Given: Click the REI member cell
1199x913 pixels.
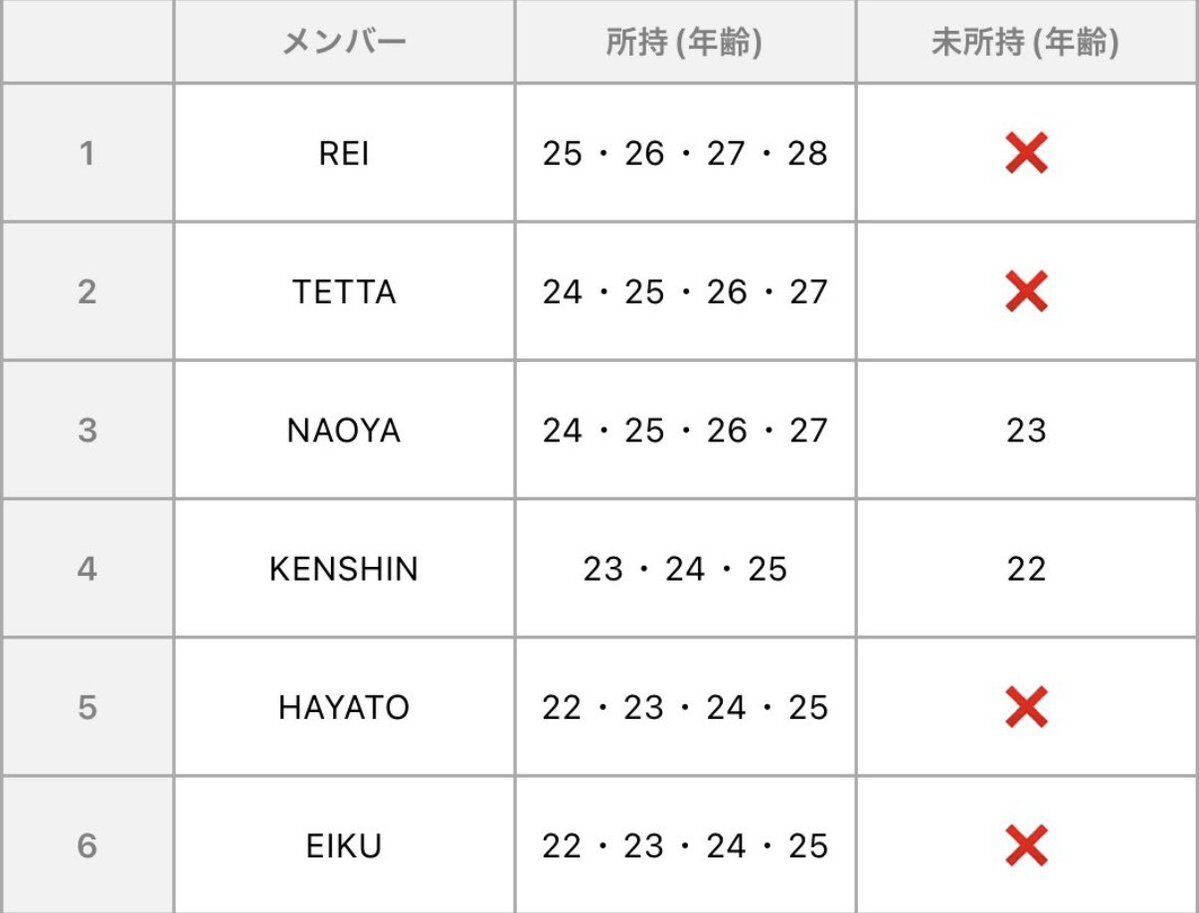Looking at the screenshot, I should click(x=343, y=154).
